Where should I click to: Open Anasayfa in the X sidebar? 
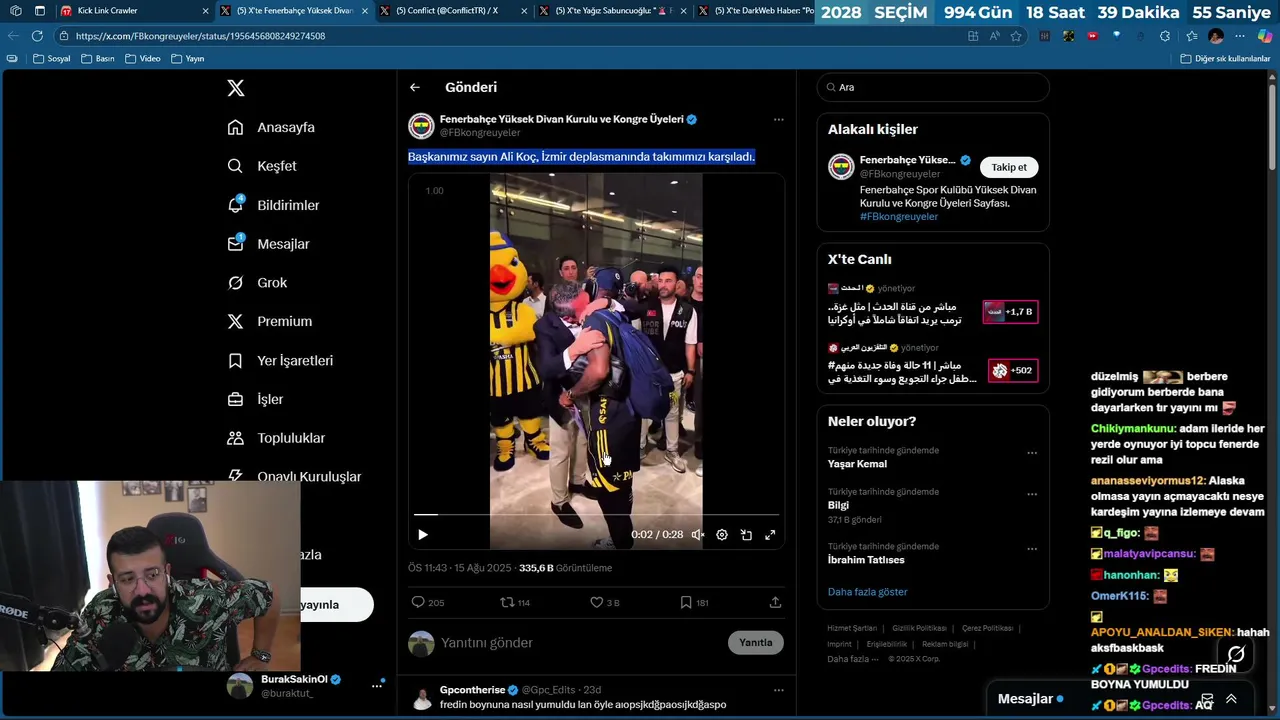(272, 127)
